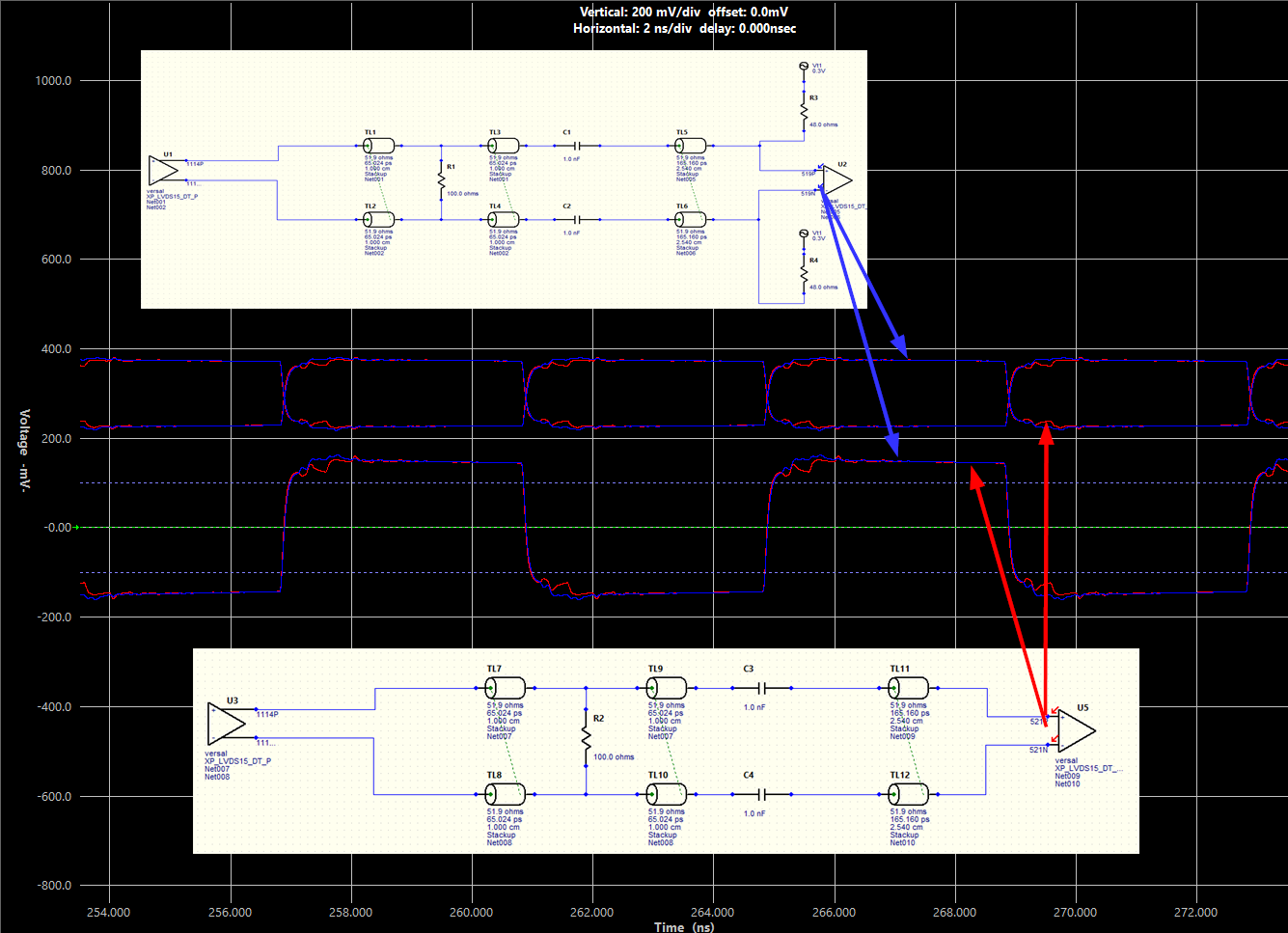Click the capacitor C4 symbol
This screenshot has height=933, width=1288.
[759, 793]
